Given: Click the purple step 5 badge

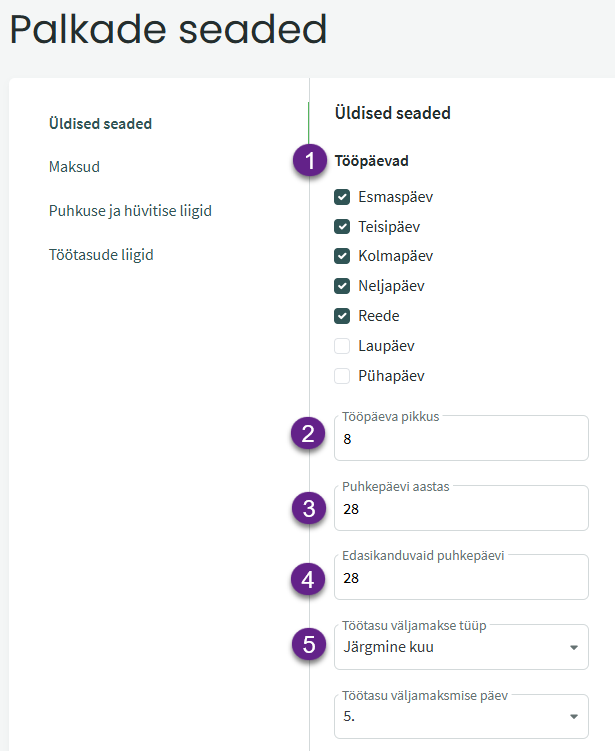Looking at the screenshot, I should (310, 645).
